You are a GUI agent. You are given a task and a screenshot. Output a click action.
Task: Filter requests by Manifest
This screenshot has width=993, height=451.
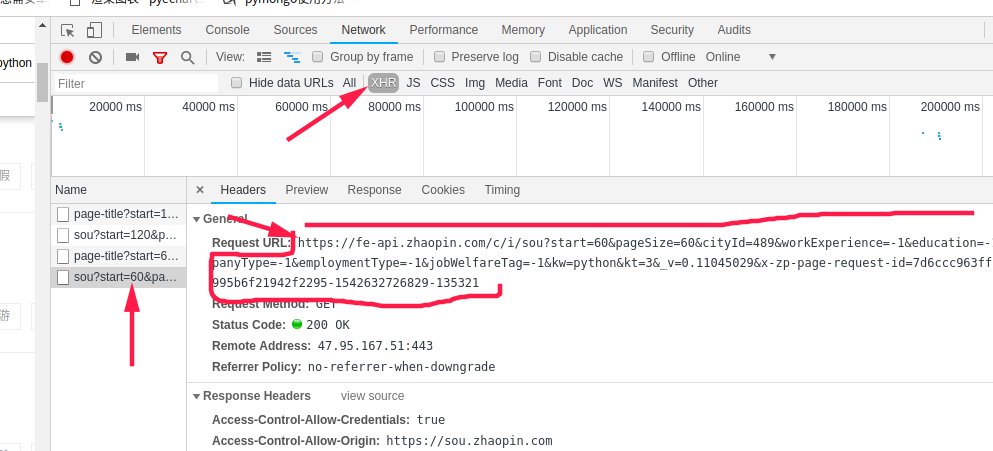pos(655,83)
